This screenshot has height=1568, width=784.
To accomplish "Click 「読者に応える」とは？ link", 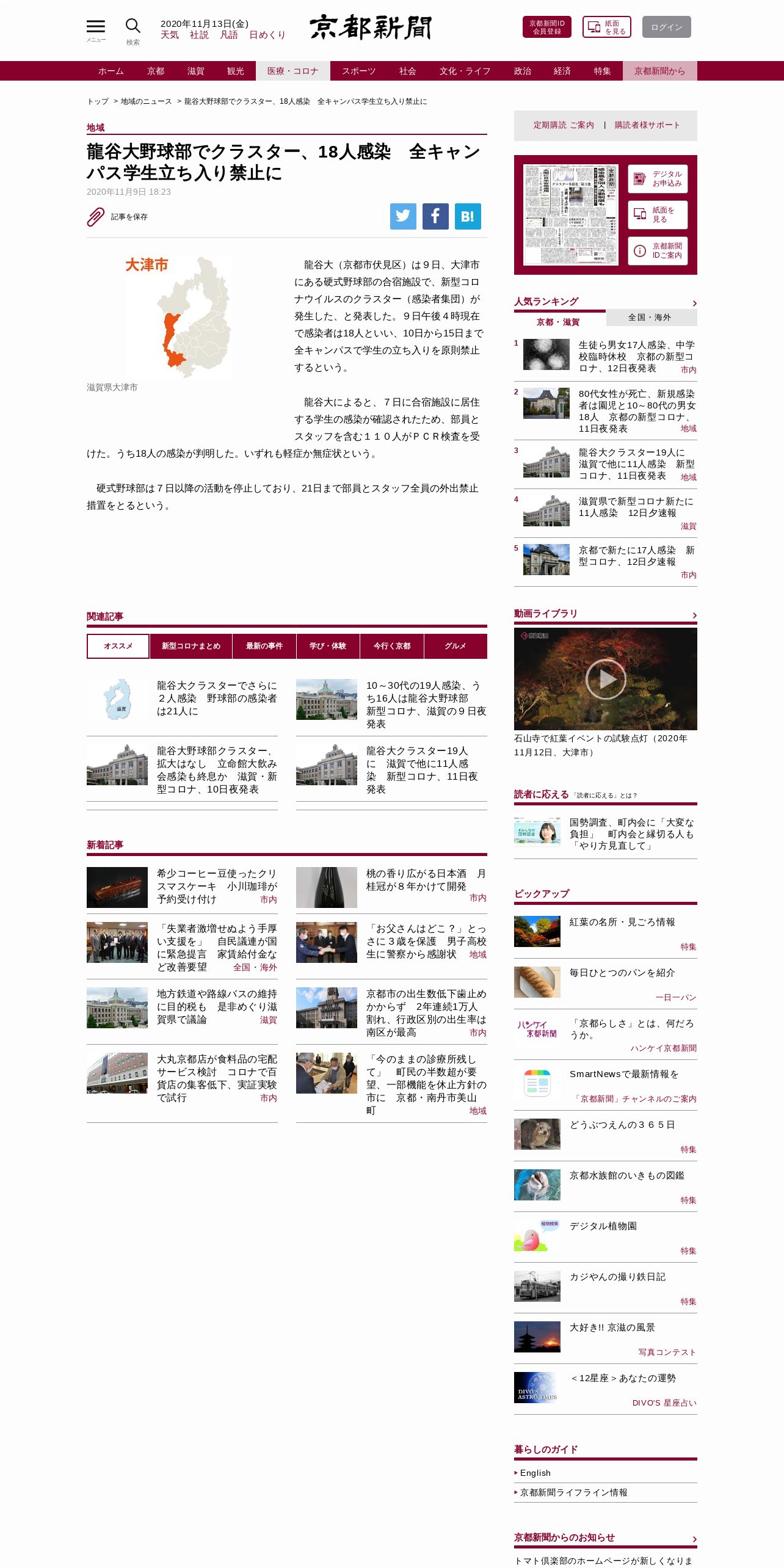I will 606,796.
